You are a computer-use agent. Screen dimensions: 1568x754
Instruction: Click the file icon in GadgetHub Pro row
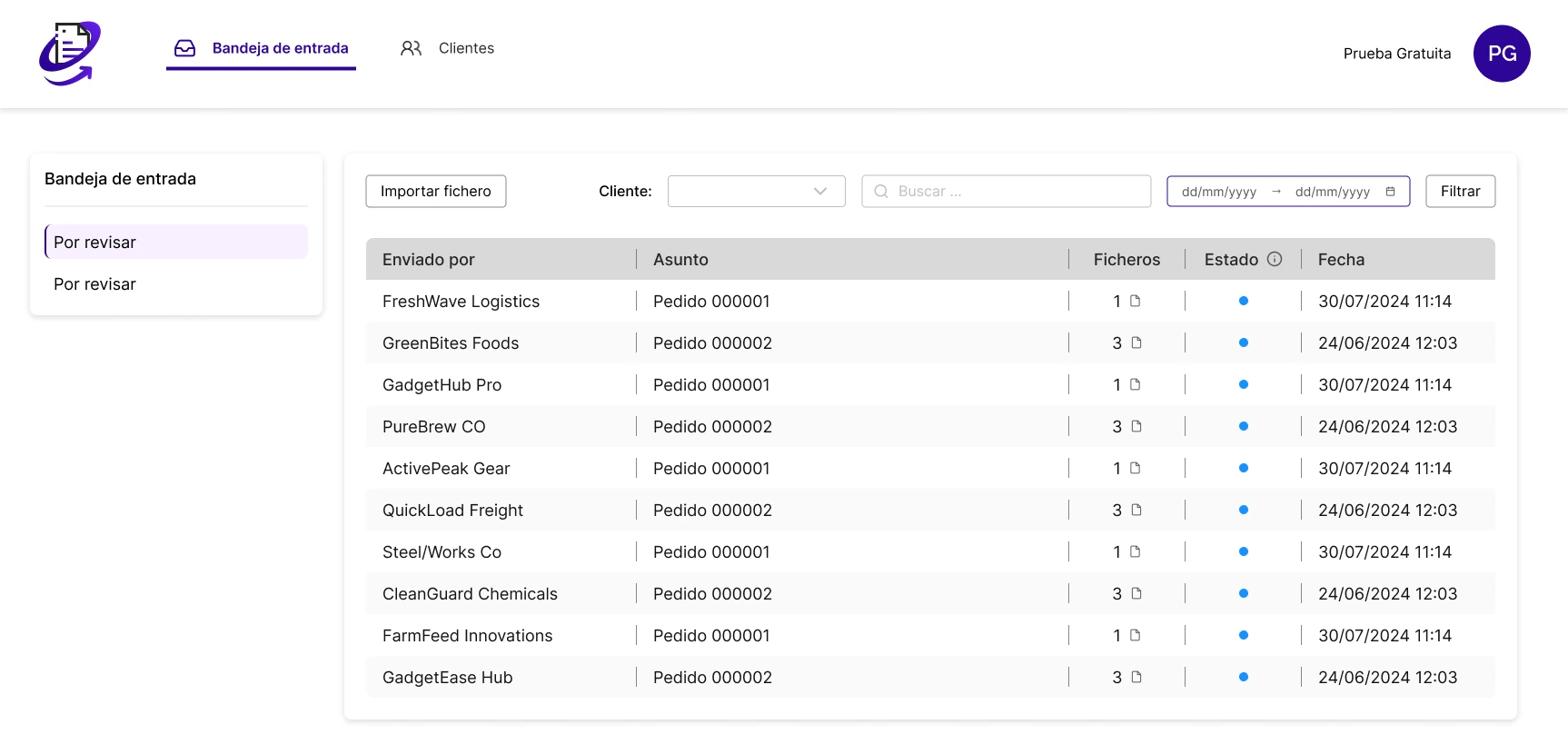click(1136, 384)
